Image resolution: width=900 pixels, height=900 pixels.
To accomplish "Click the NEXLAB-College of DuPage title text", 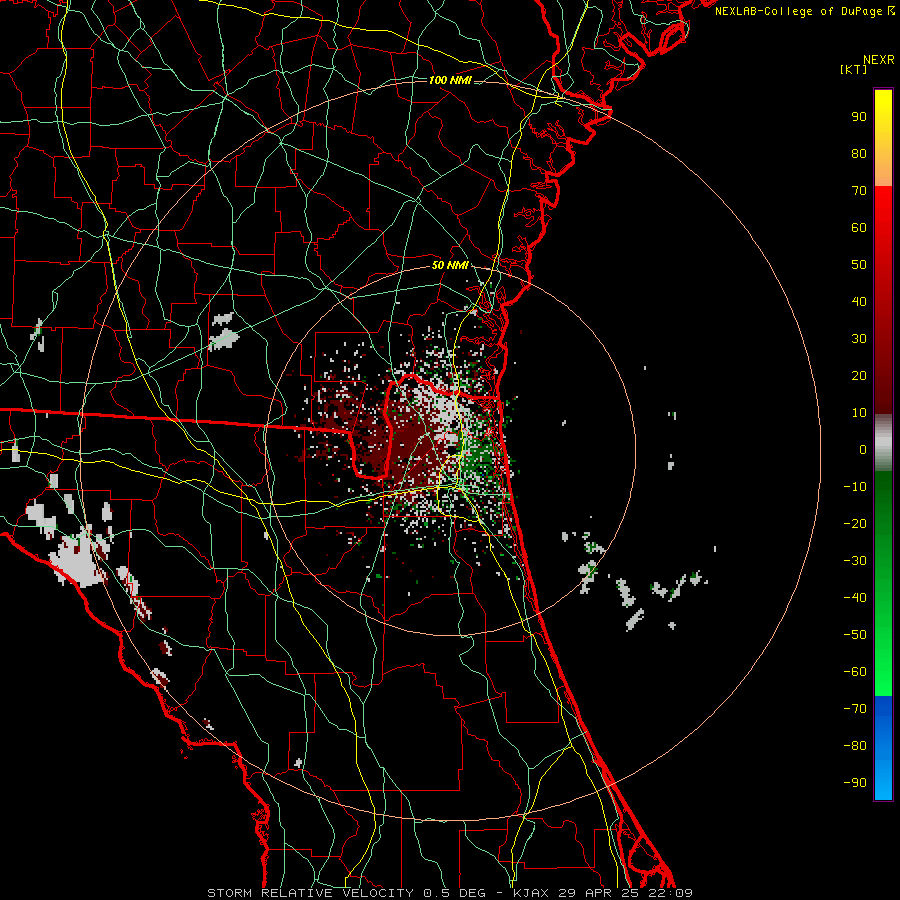I will pyautogui.click(x=805, y=11).
